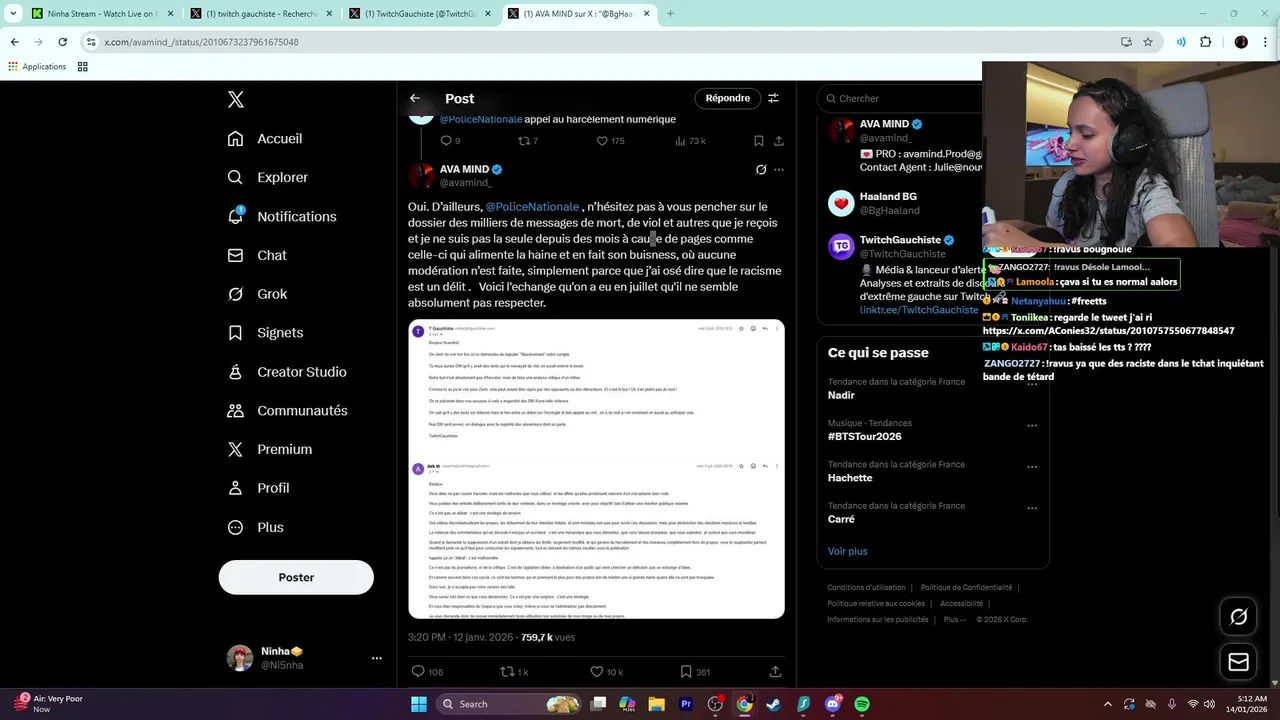Click the reply icon with 106 replies
This screenshot has width=1280, height=720.
[x=418, y=672]
